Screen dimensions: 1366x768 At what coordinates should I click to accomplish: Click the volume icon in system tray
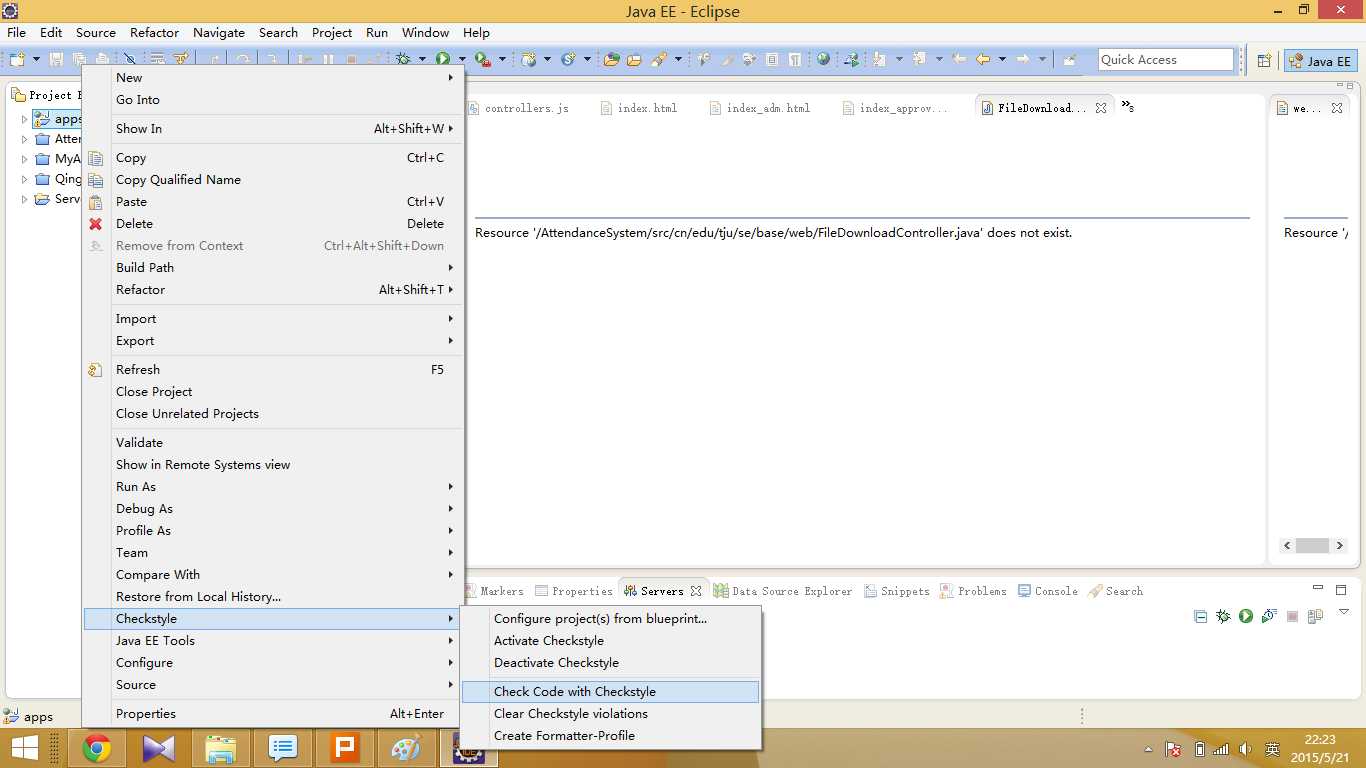(1245, 749)
